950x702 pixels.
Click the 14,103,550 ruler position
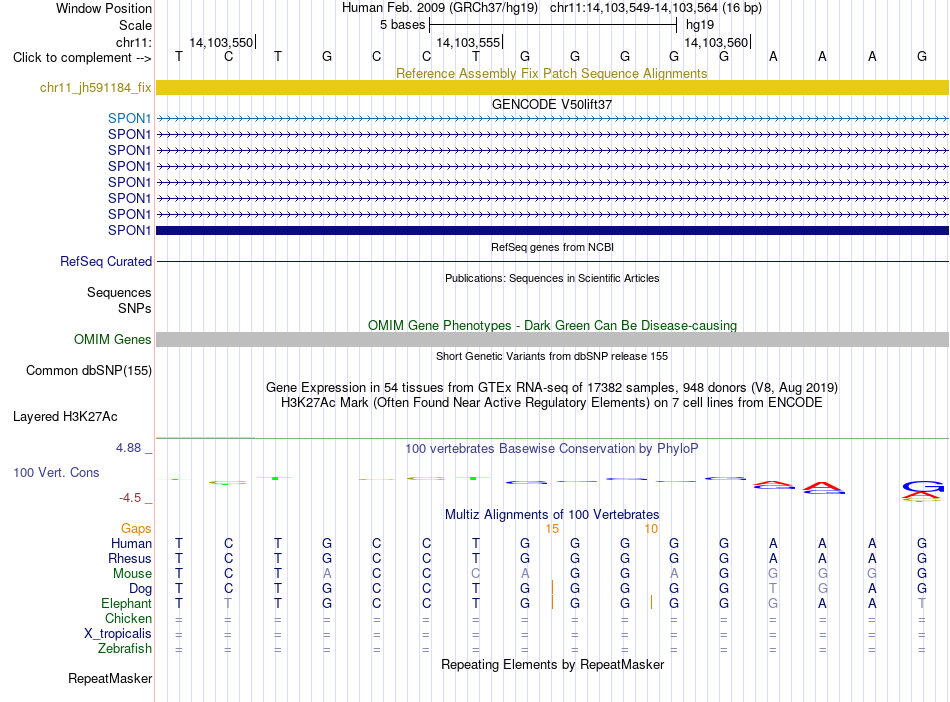[222, 42]
